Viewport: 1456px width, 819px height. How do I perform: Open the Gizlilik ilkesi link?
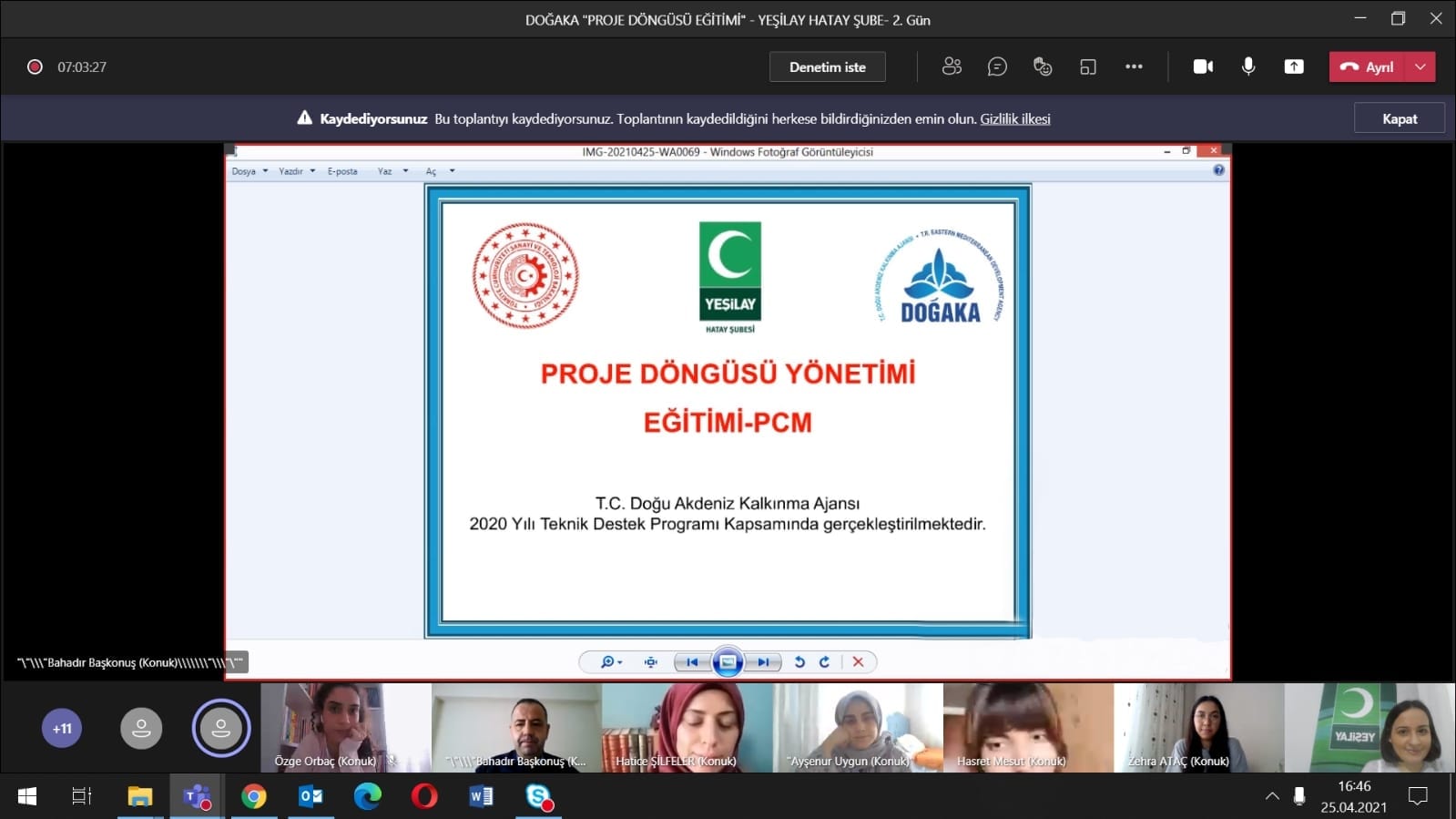pyautogui.click(x=1015, y=118)
